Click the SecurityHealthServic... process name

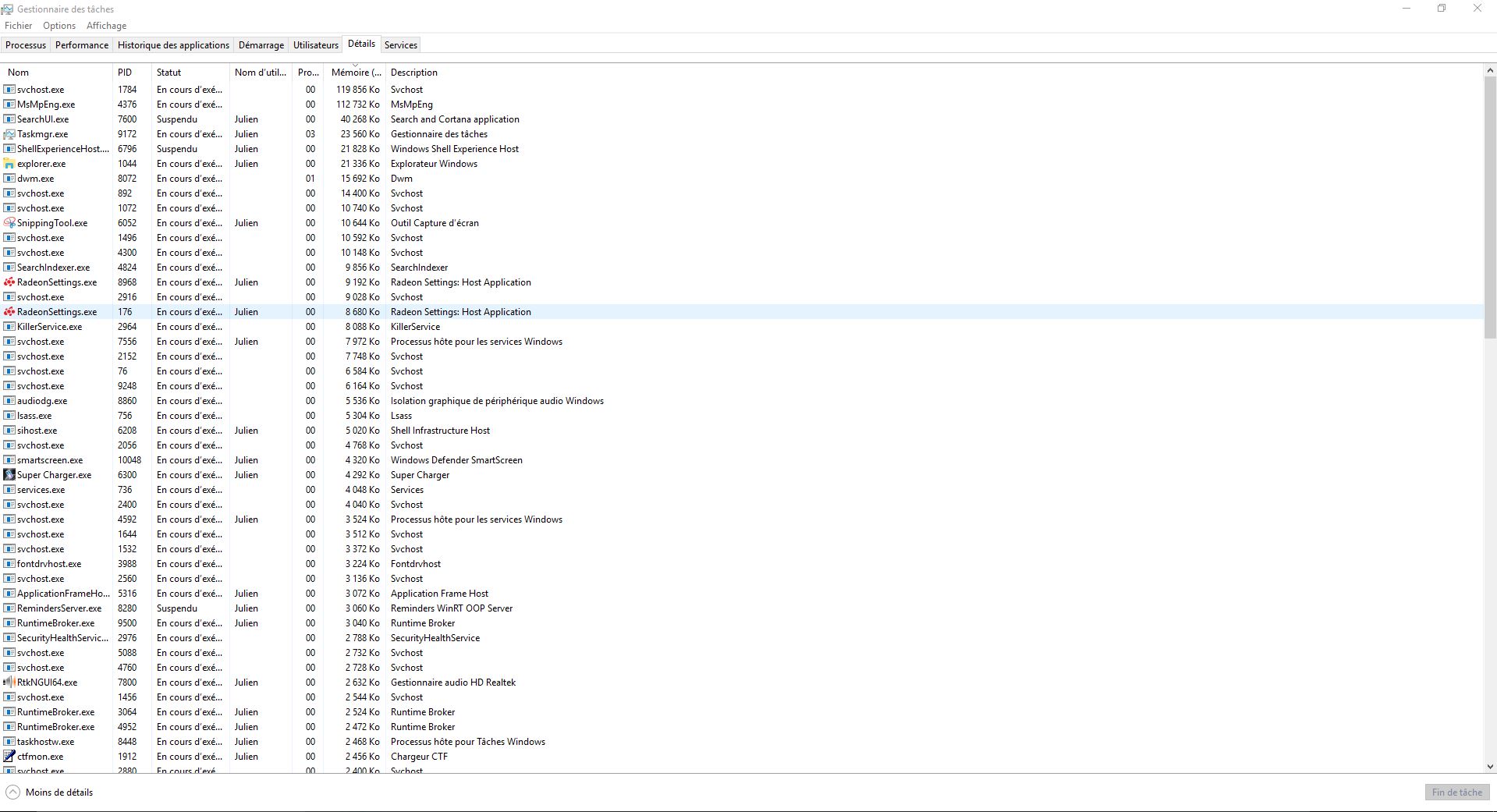coord(62,638)
